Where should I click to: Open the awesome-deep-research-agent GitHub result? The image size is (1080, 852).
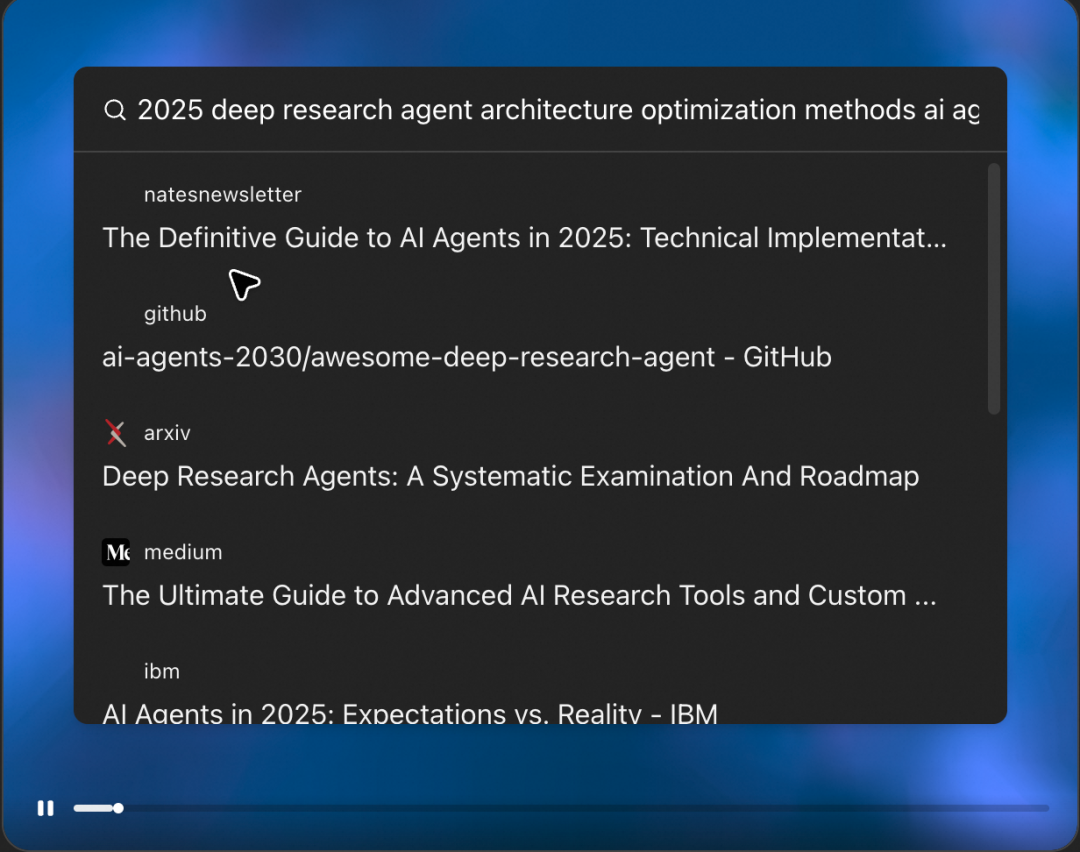coord(467,357)
